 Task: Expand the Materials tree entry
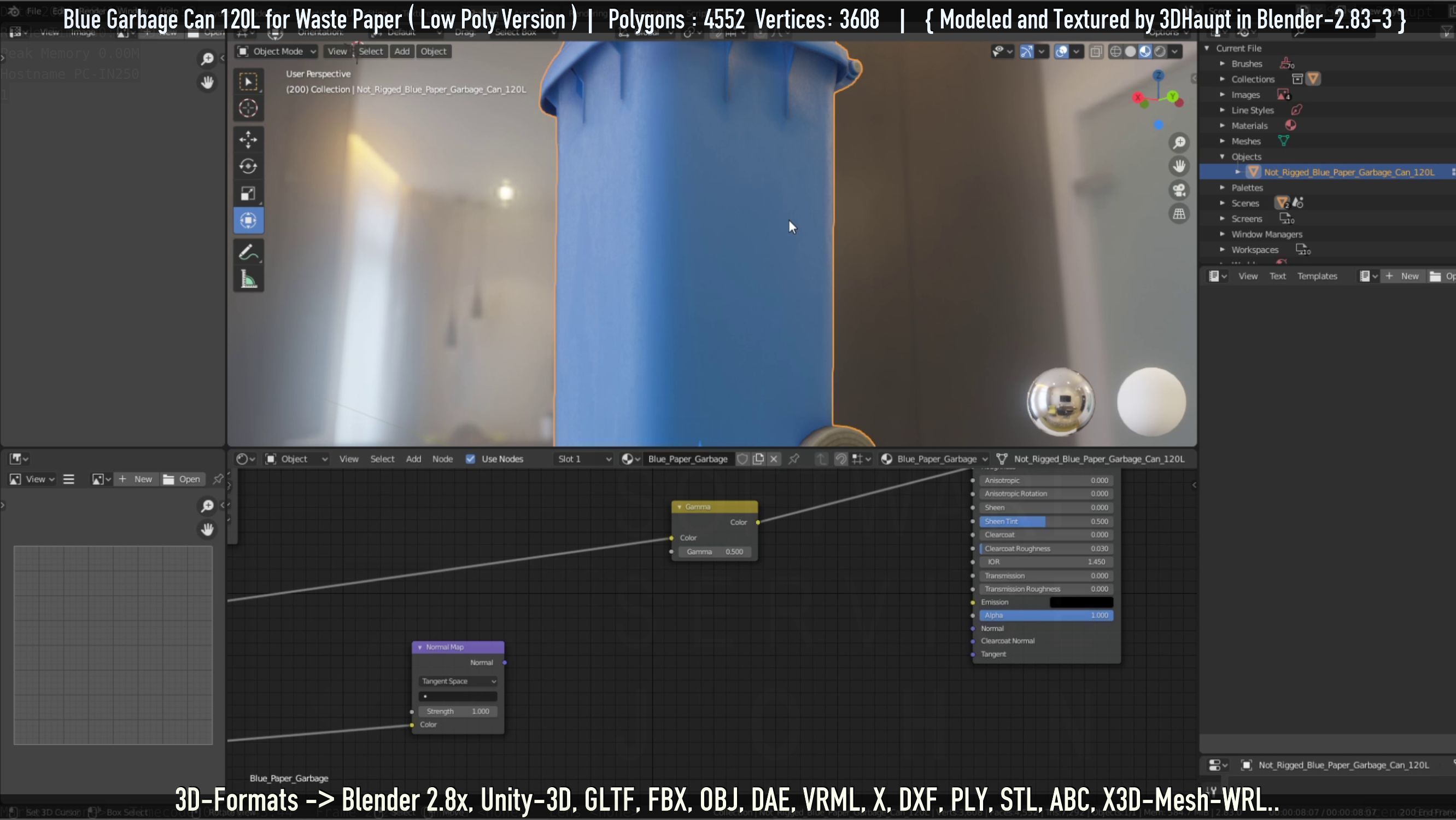click(1223, 126)
